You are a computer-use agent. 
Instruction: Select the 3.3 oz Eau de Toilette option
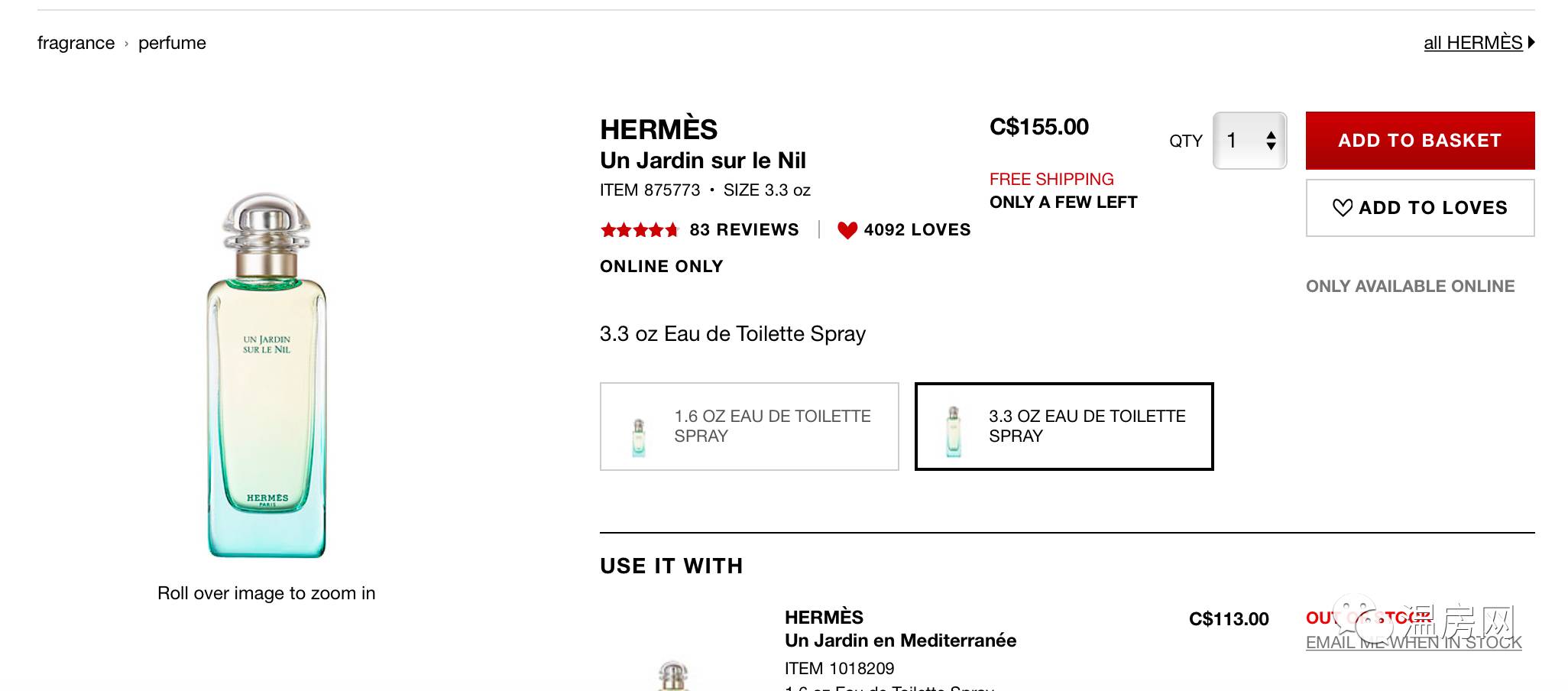[x=1064, y=427]
